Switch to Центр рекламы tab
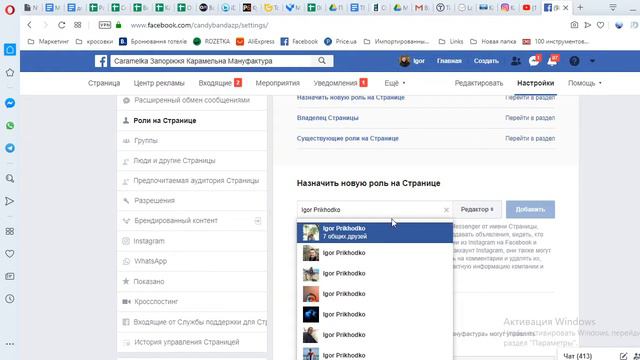This screenshot has width=640, height=360. (x=159, y=83)
